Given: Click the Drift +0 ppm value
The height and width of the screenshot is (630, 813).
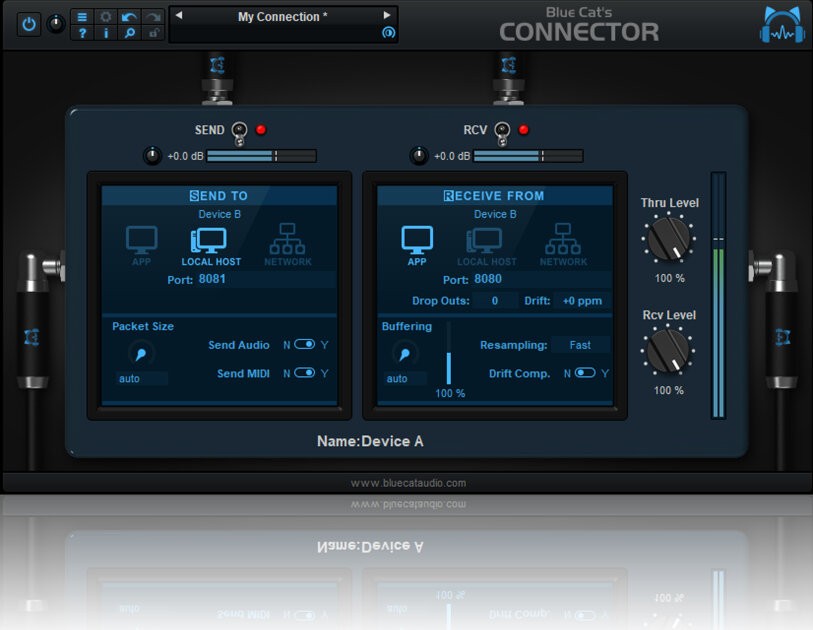Looking at the screenshot, I should (x=582, y=301).
